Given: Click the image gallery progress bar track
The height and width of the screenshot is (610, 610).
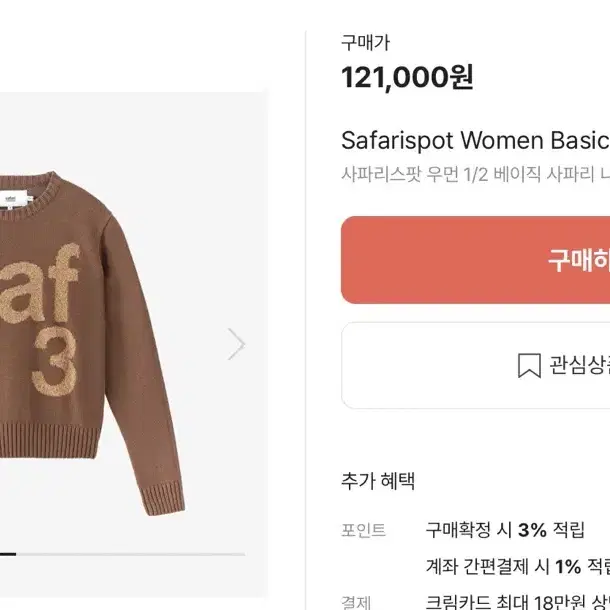Looking at the screenshot, I should [x=123, y=554].
